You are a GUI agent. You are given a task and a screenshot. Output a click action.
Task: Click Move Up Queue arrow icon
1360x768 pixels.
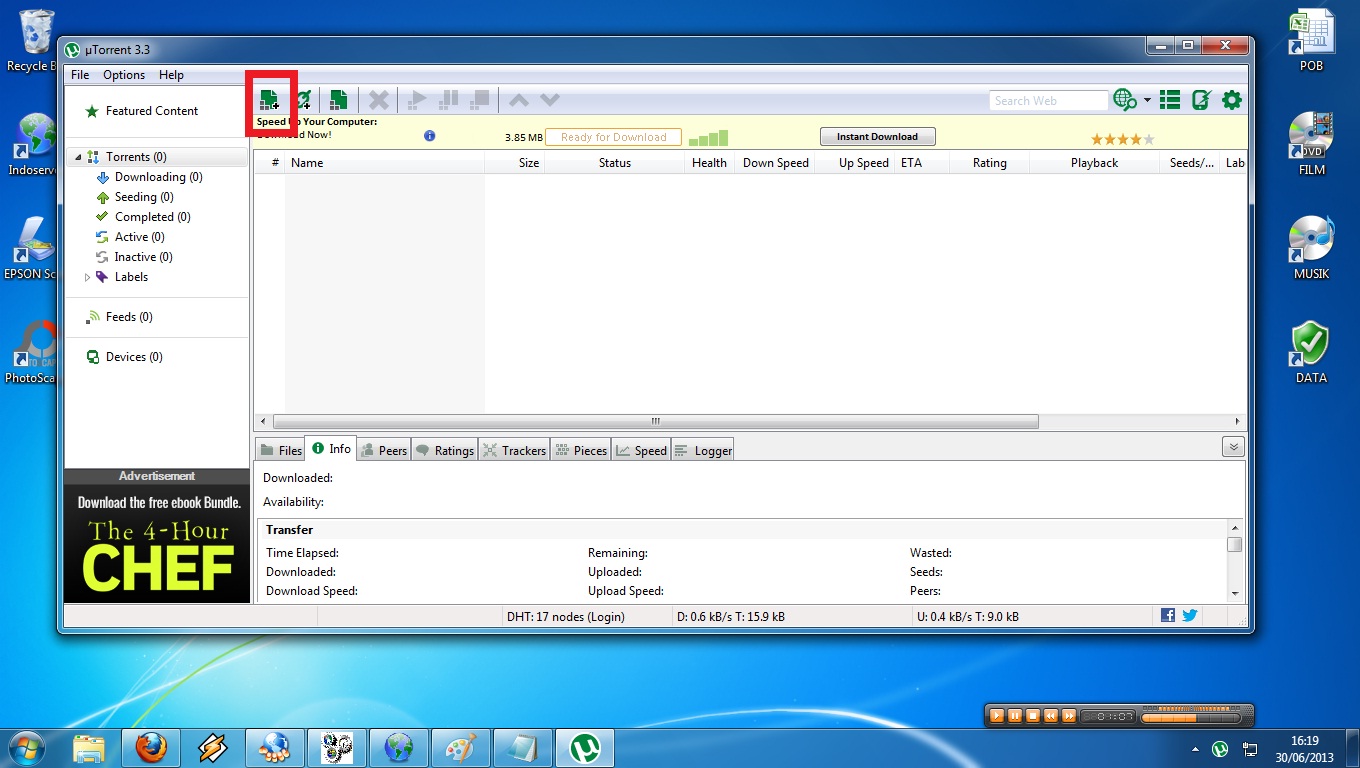coord(518,100)
